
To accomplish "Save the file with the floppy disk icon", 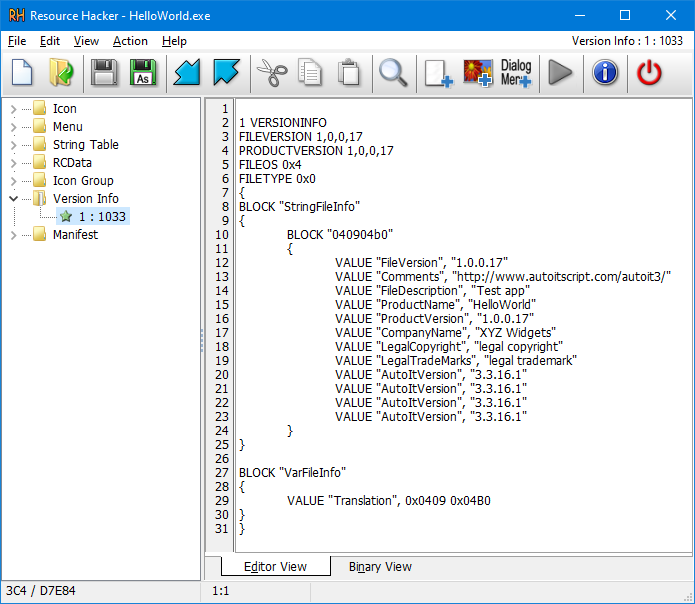I will [x=104, y=72].
